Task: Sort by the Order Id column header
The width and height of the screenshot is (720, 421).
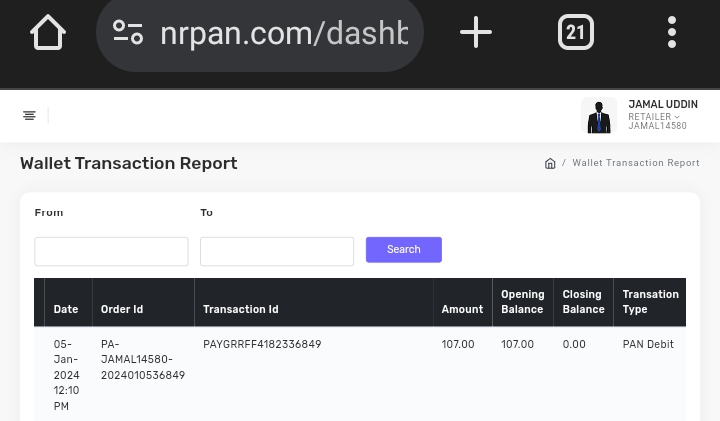Action: 122,309
